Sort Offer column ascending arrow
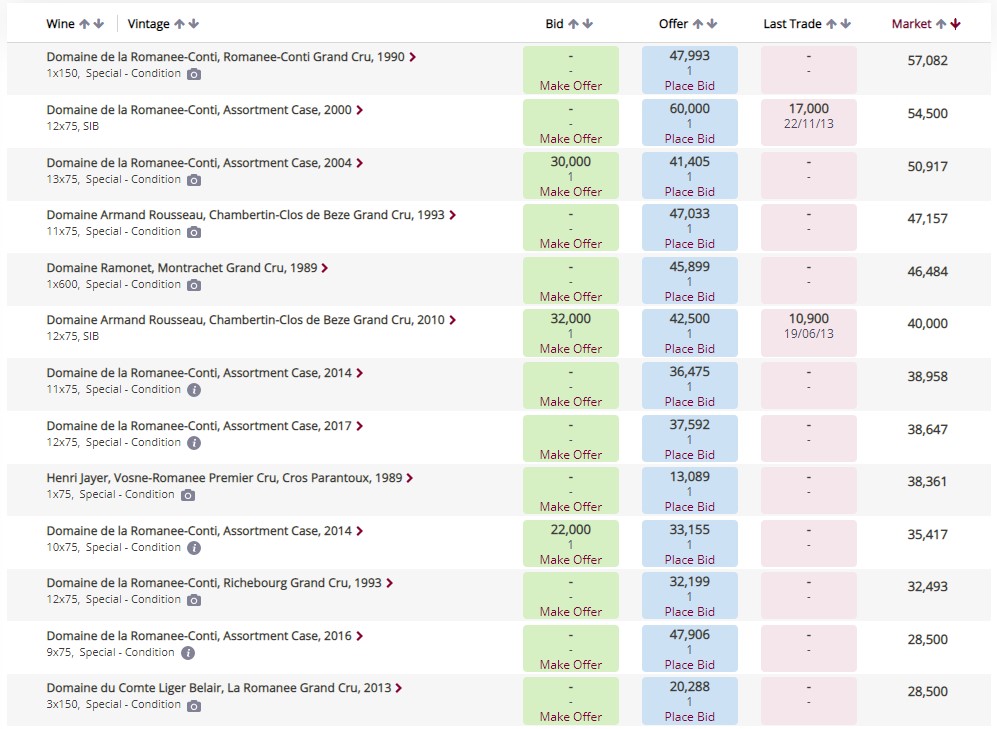Screen dimensions: 997x729 tap(698, 24)
